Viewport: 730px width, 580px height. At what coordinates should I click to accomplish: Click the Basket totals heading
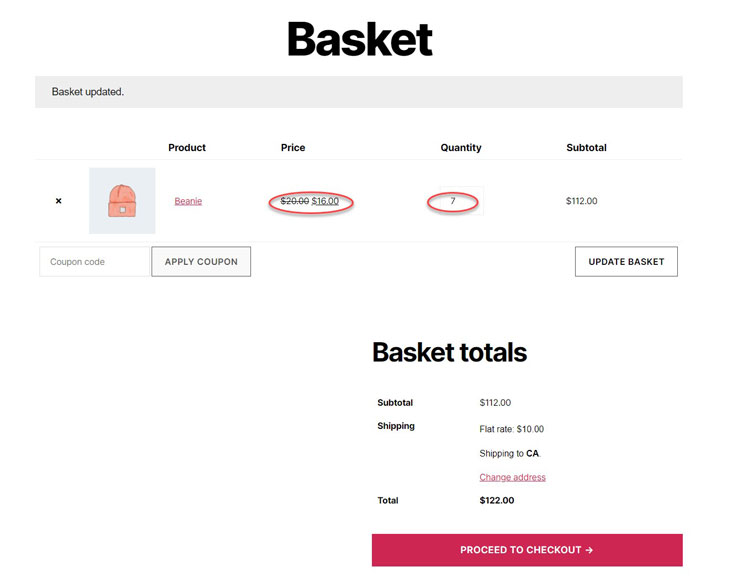450,352
